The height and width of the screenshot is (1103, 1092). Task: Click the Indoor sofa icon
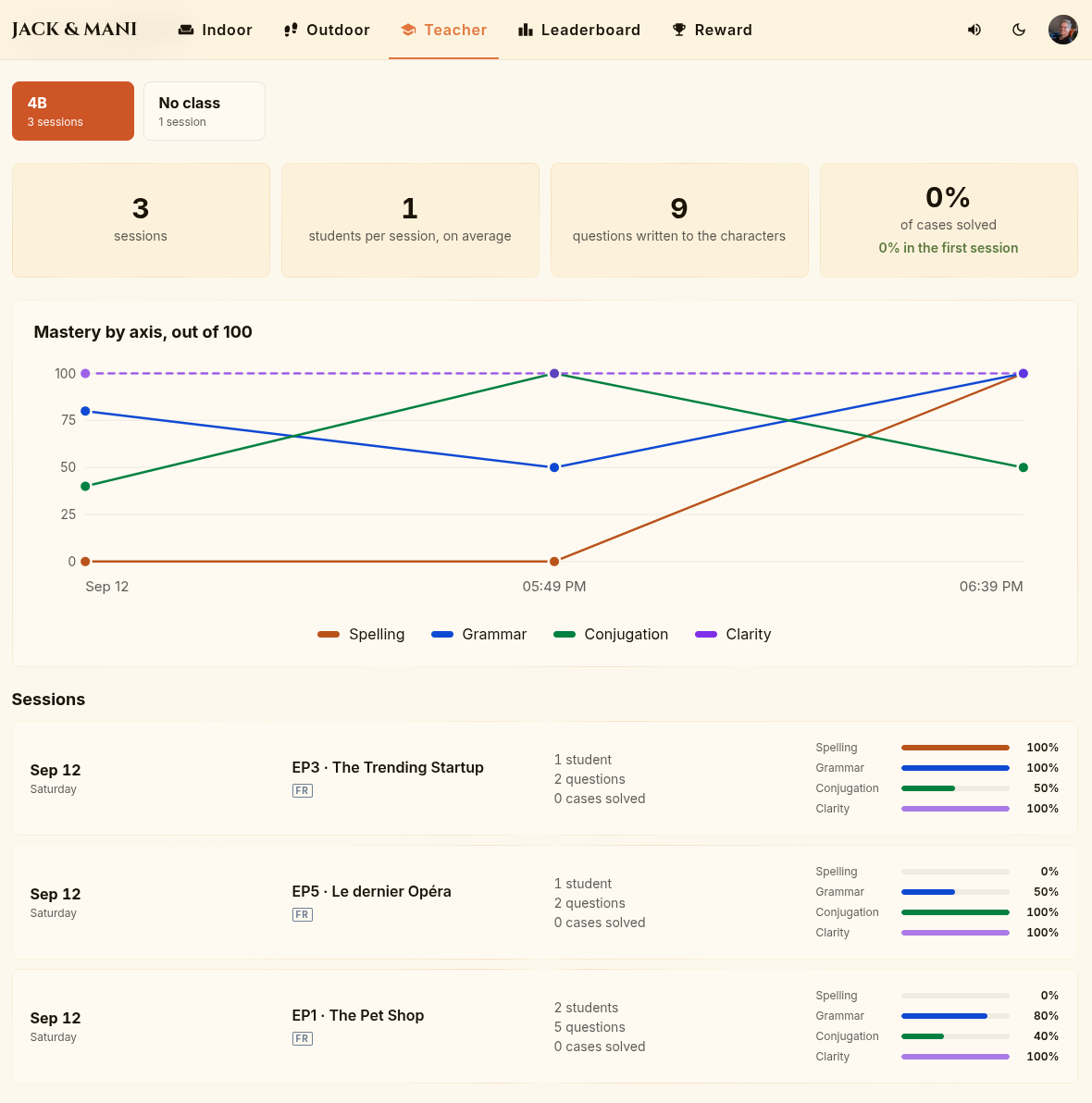[186, 30]
